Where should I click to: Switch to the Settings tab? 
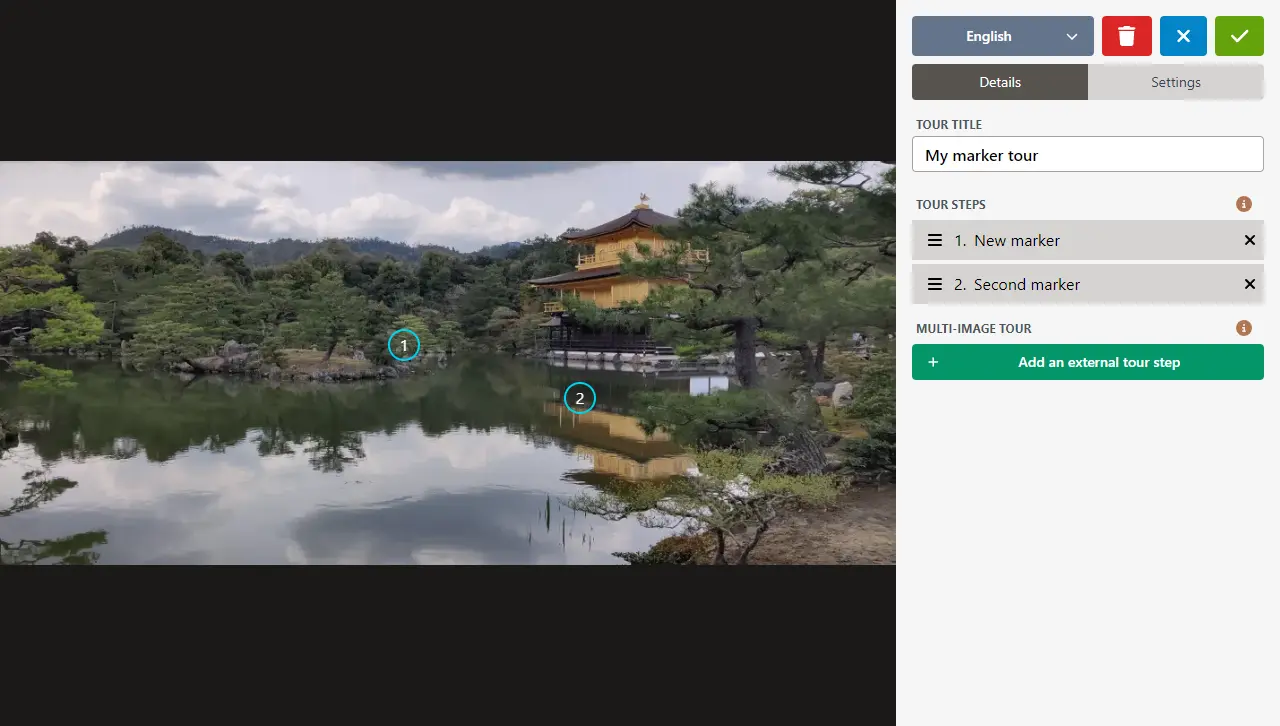click(1175, 82)
